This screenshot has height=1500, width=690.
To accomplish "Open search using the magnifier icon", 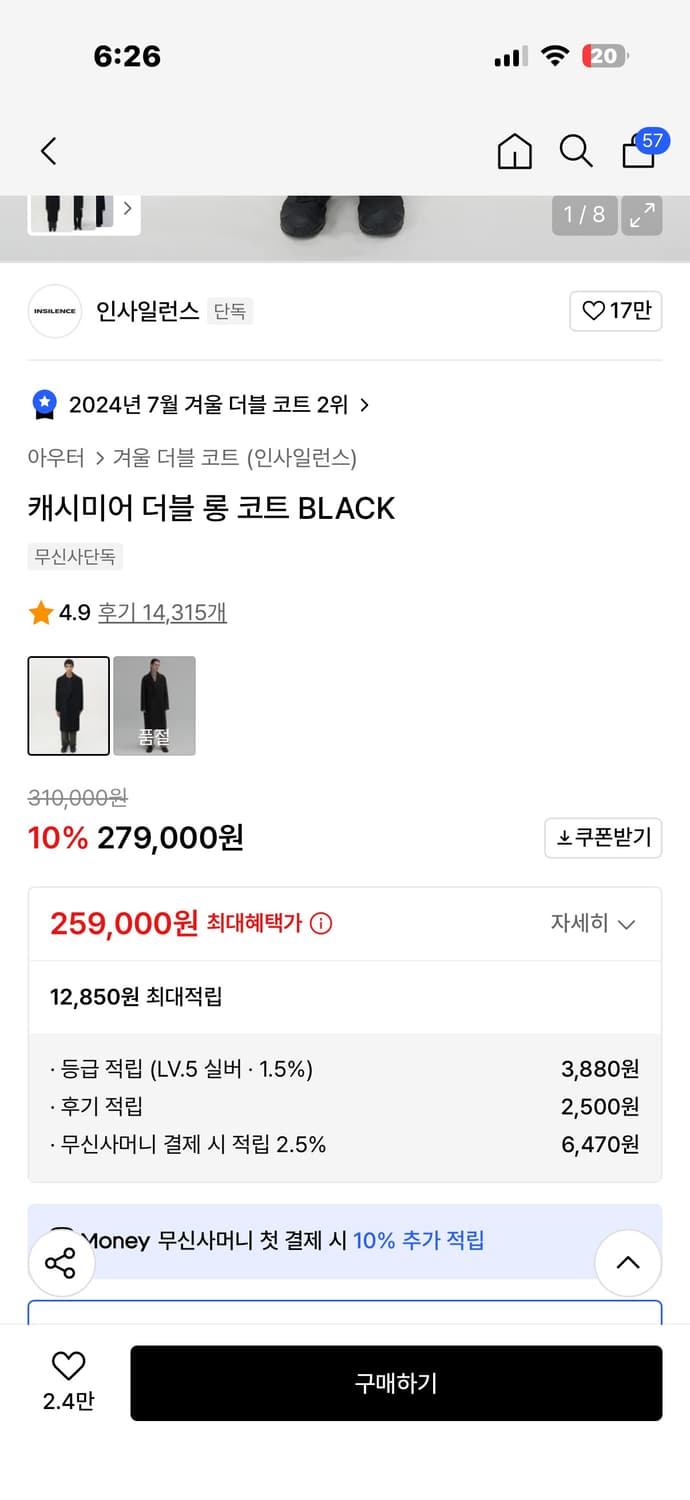I will 576,151.
